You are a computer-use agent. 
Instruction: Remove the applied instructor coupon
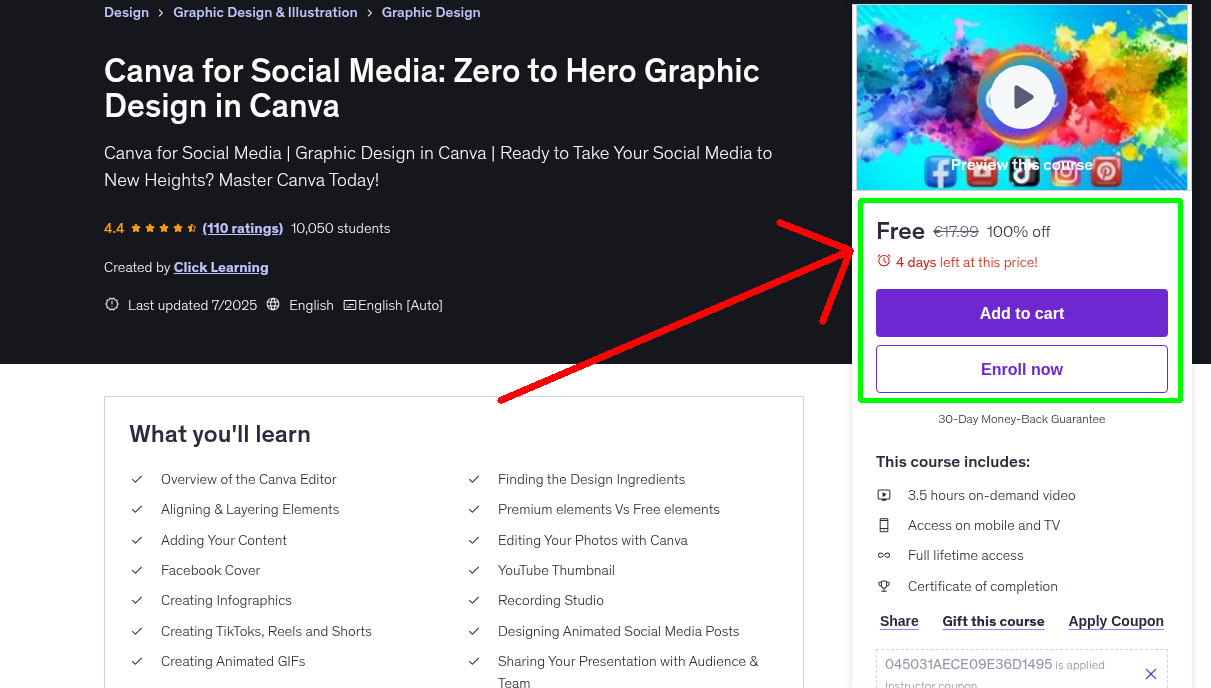pyautogui.click(x=1151, y=673)
